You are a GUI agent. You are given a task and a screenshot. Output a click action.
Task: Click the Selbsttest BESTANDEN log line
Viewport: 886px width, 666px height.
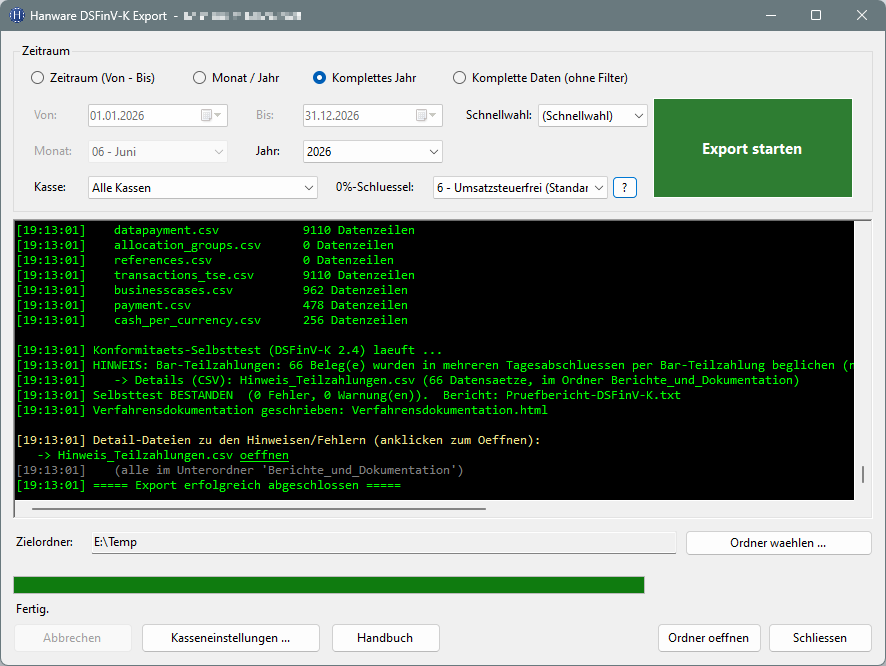349,395
